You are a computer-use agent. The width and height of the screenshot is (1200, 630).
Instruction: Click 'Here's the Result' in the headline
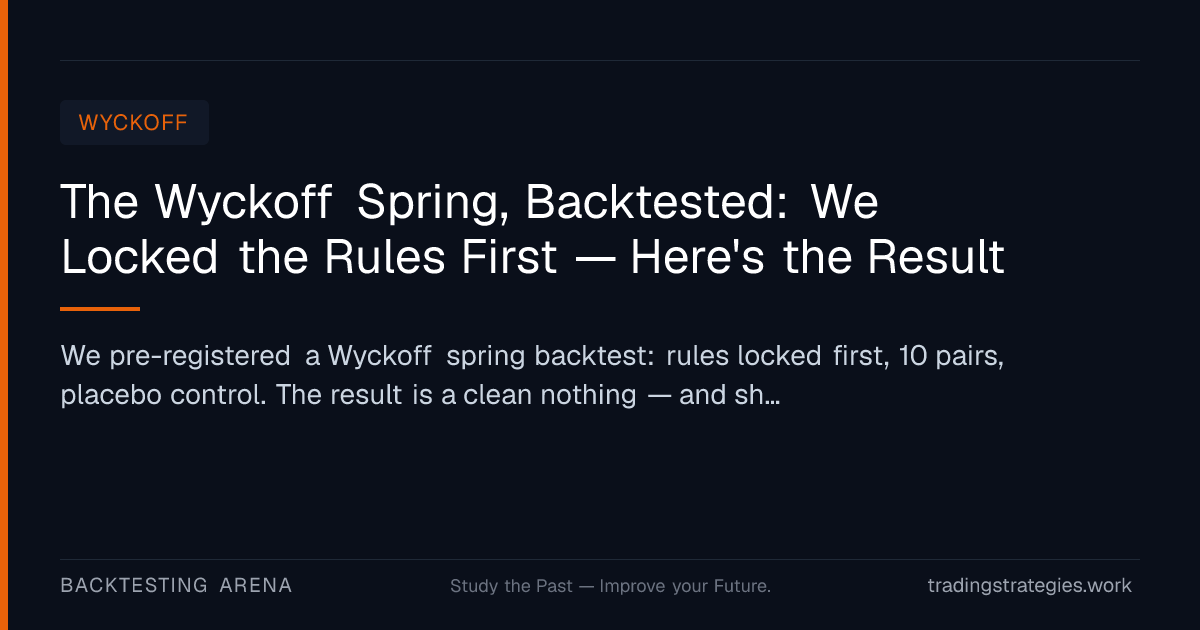click(817, 258)
